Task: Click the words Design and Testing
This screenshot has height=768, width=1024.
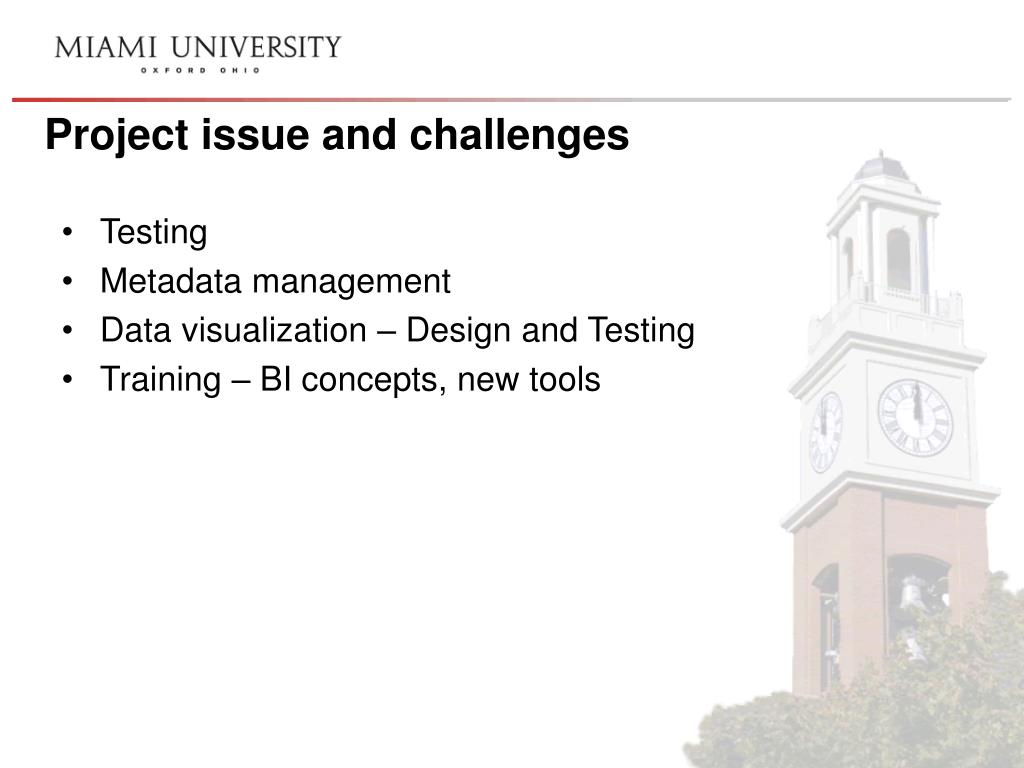Action: pos(550,330)
